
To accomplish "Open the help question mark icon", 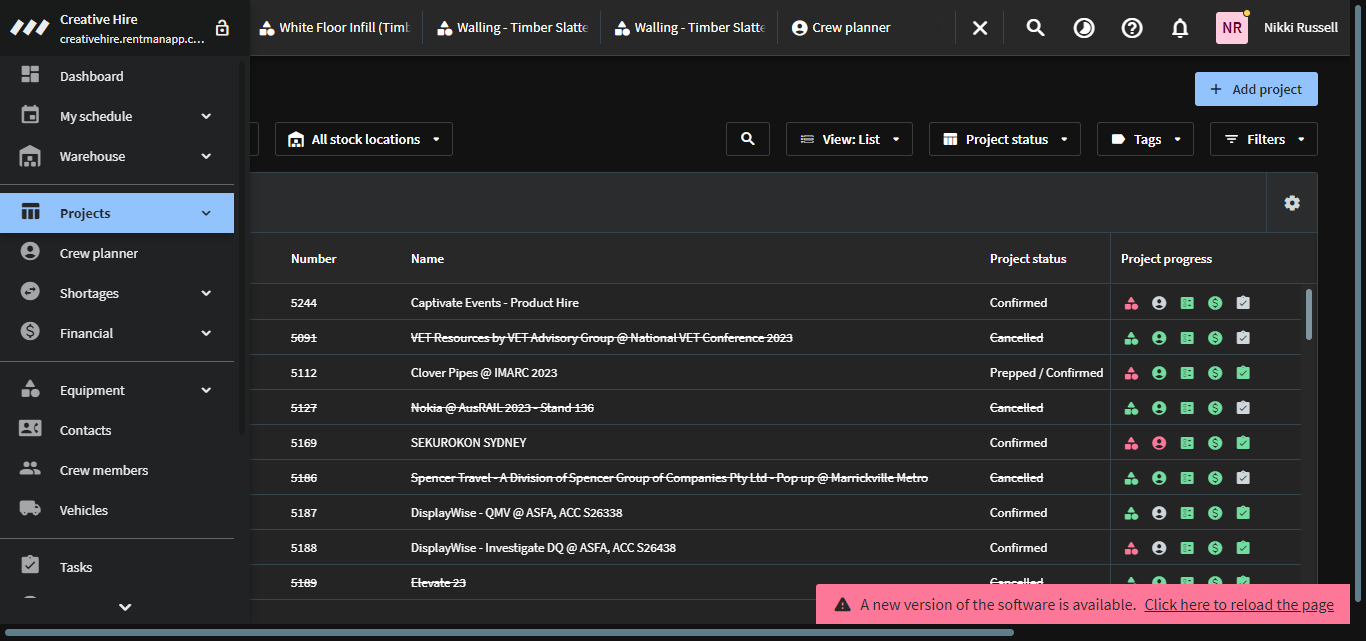I will [1132, 28].
